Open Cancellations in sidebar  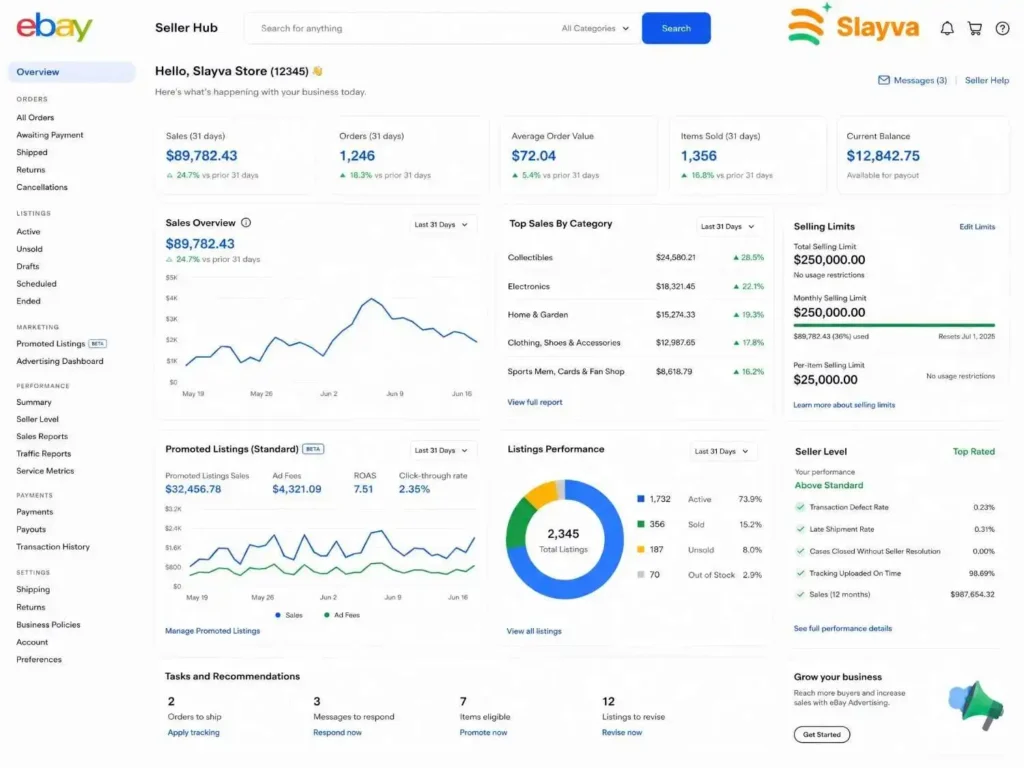[x=42, y=187]
